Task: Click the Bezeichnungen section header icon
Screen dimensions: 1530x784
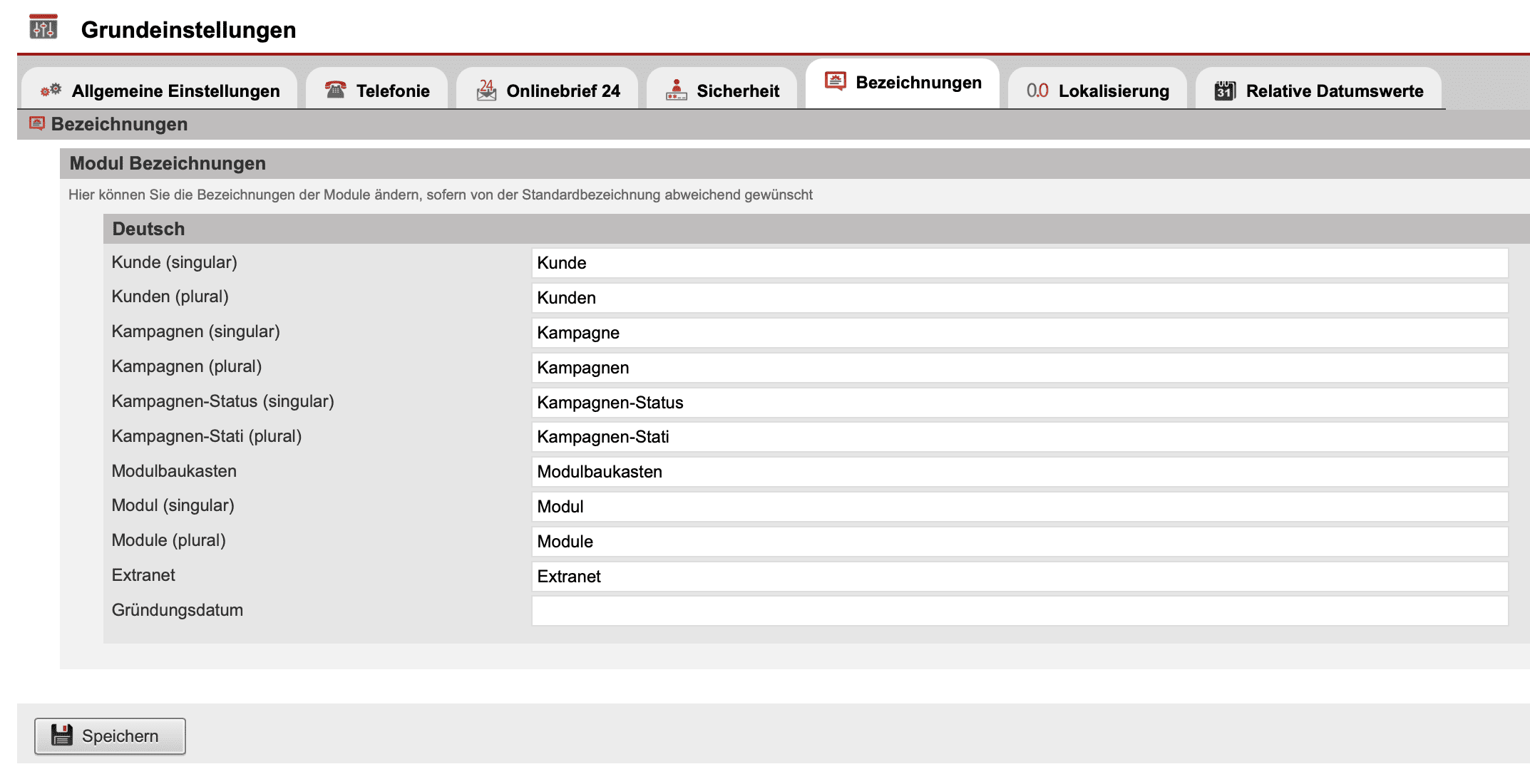Action: [x=37, y=124]
